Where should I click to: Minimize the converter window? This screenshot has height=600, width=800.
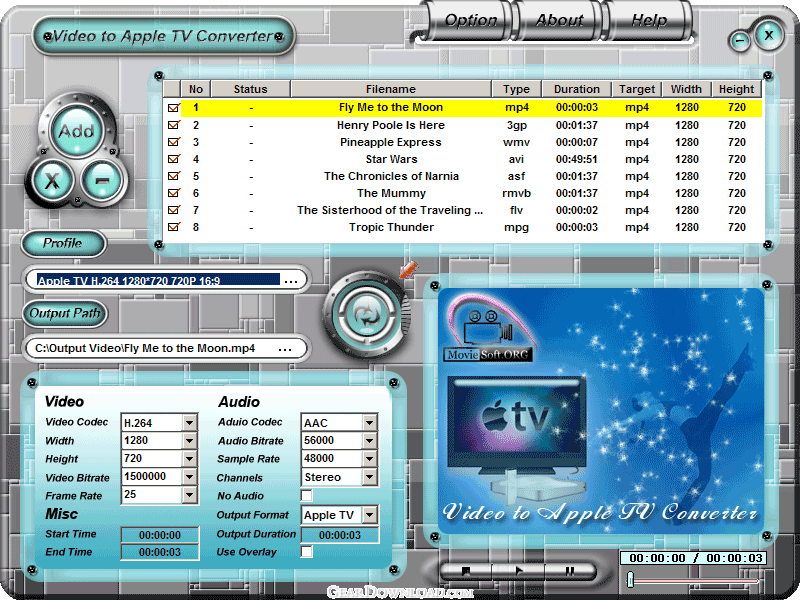click(740, 41)
